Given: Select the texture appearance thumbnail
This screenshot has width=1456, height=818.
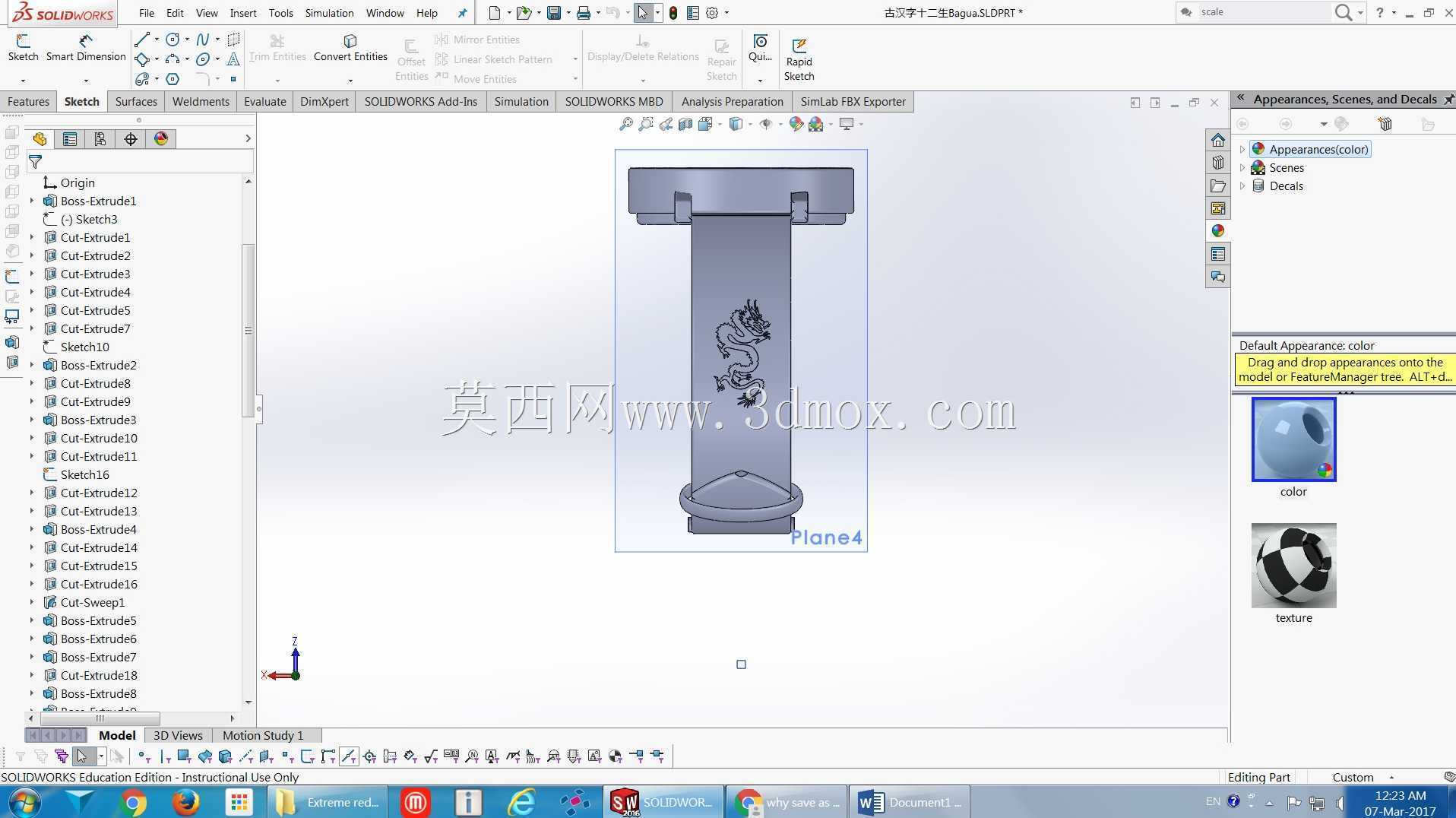Looking at the screenshot, I should coord(1293,565).
